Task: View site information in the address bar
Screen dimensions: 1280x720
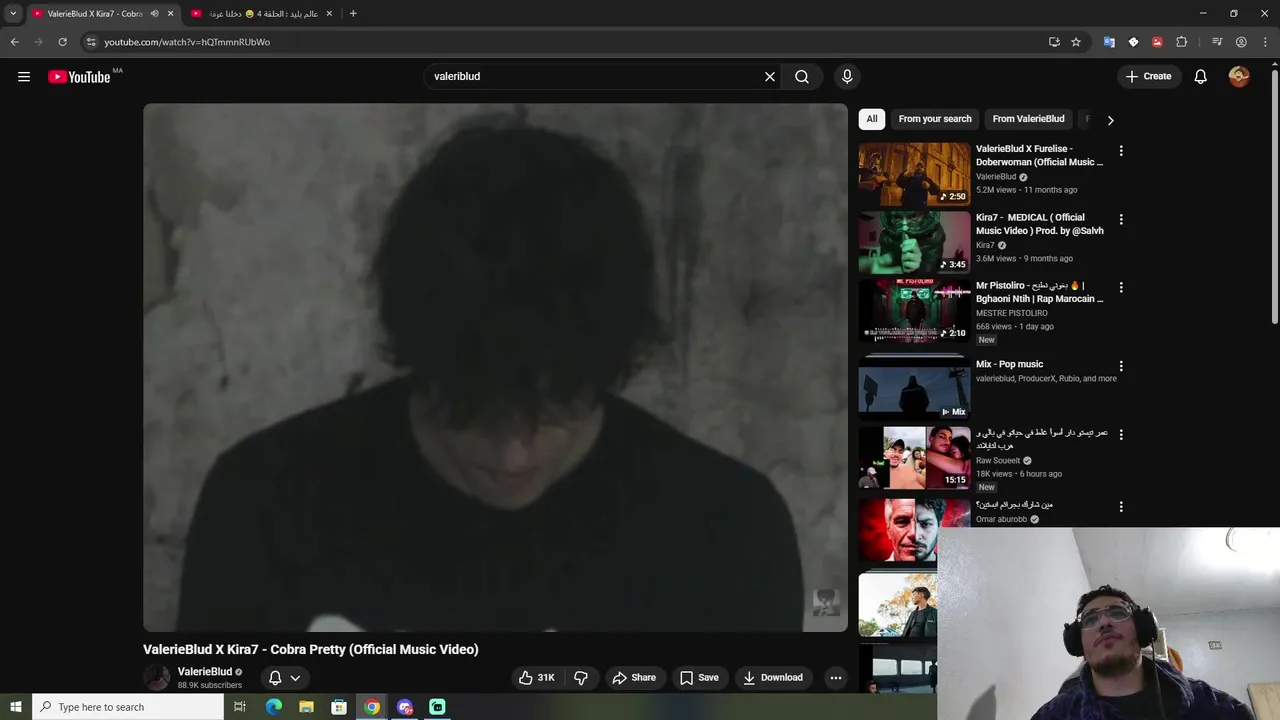Action: [91, 42]
